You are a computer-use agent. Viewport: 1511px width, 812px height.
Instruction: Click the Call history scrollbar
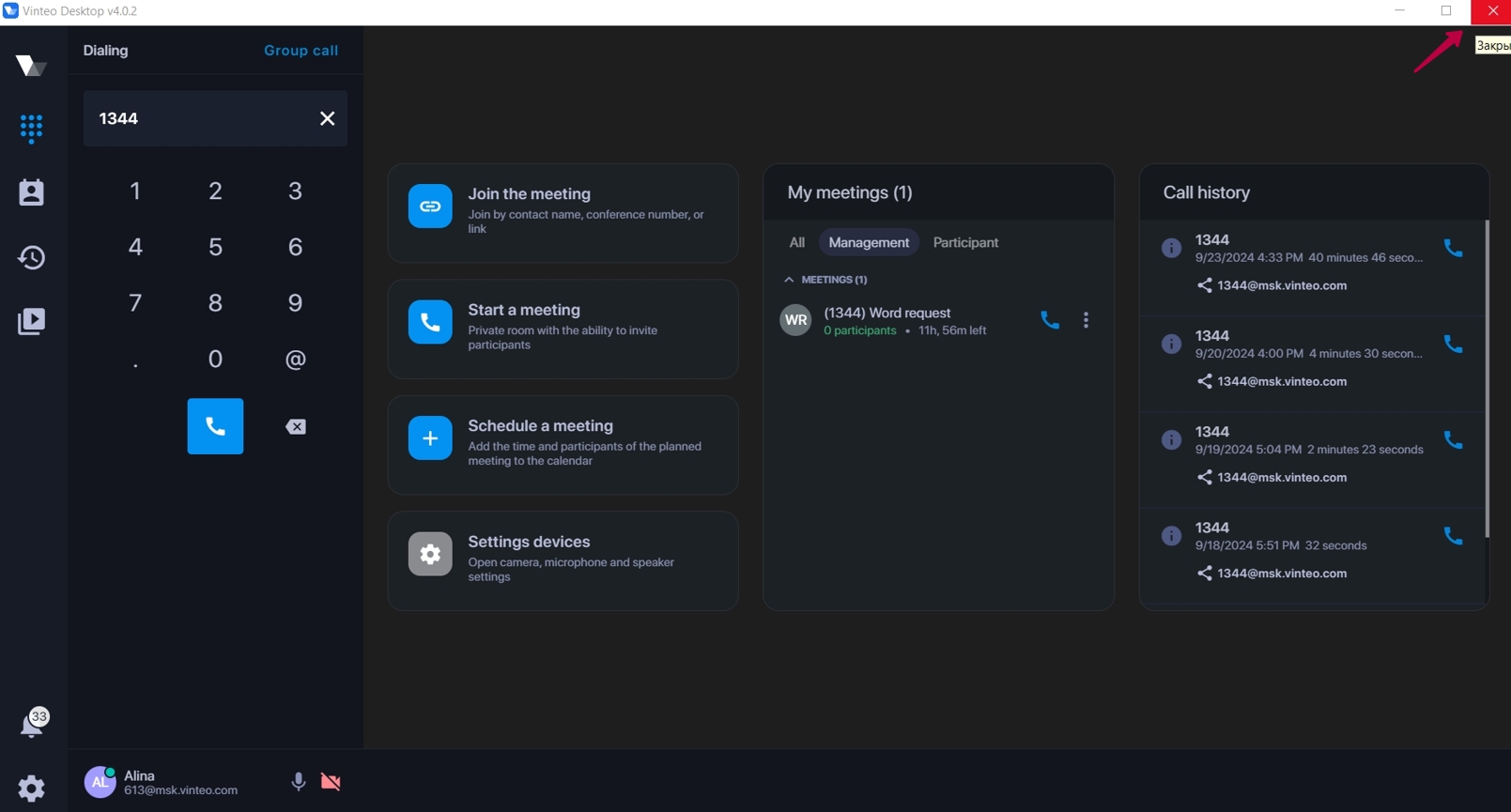click(x=1487, y=378)
